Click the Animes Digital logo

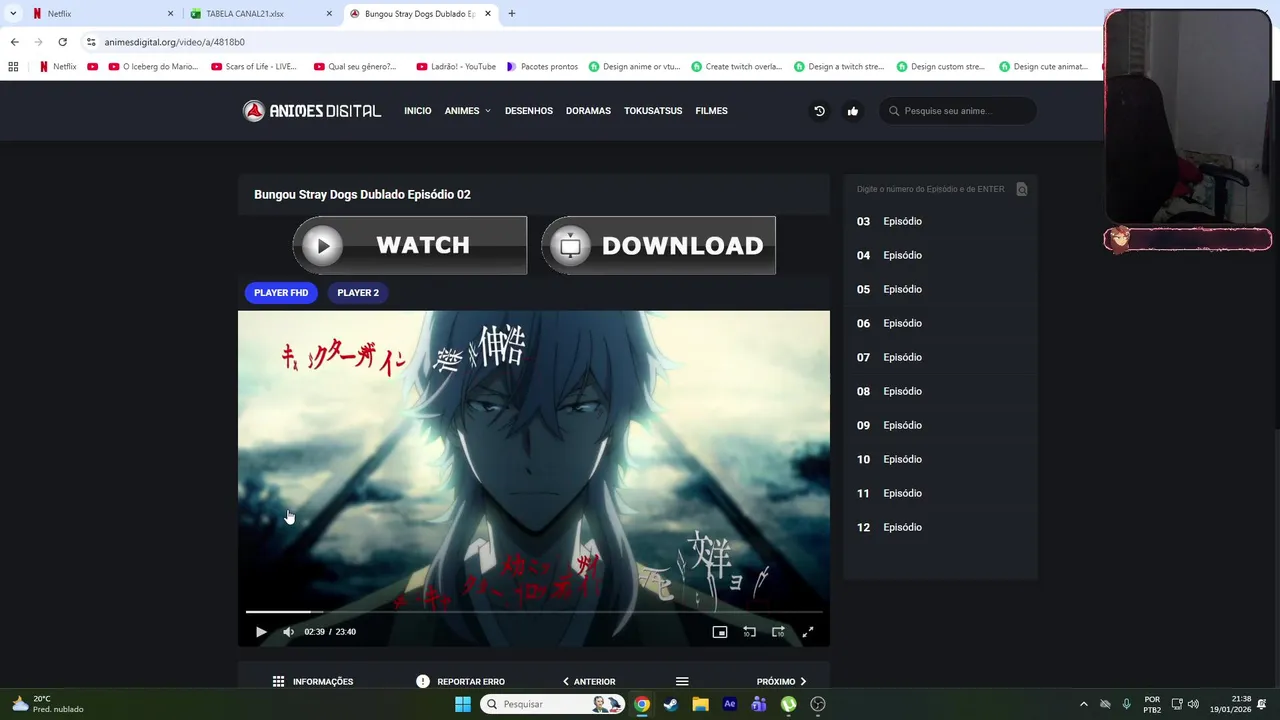[312, 111]
